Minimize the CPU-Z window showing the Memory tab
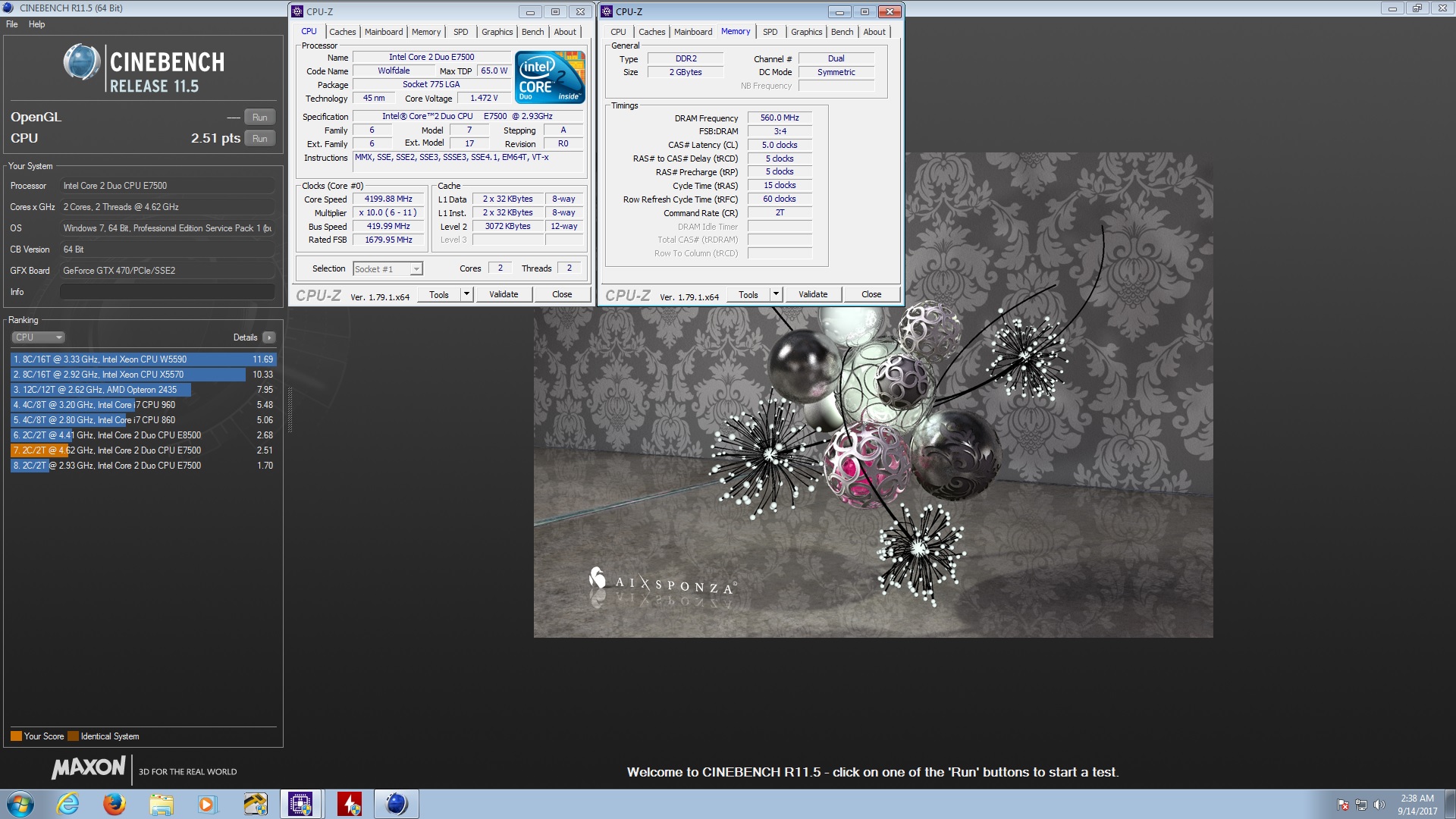Screen dimensions: 1456x819 point(839,11)
